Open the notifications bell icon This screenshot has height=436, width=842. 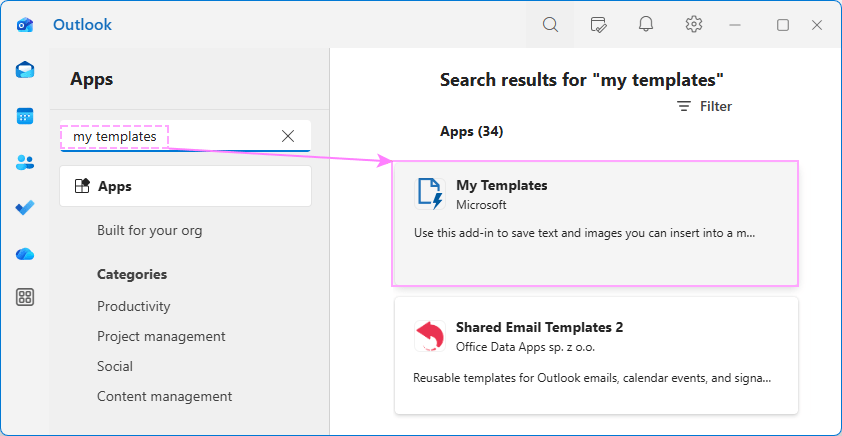pyautogui.click(x=646, y=25)
